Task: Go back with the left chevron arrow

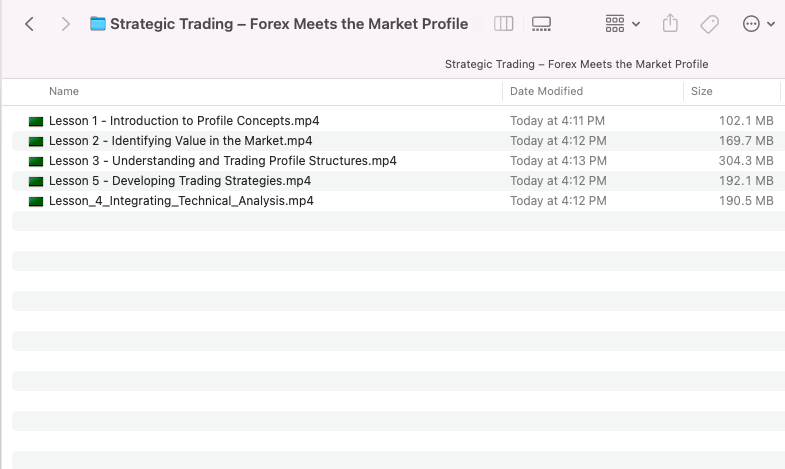Action: 30,24
